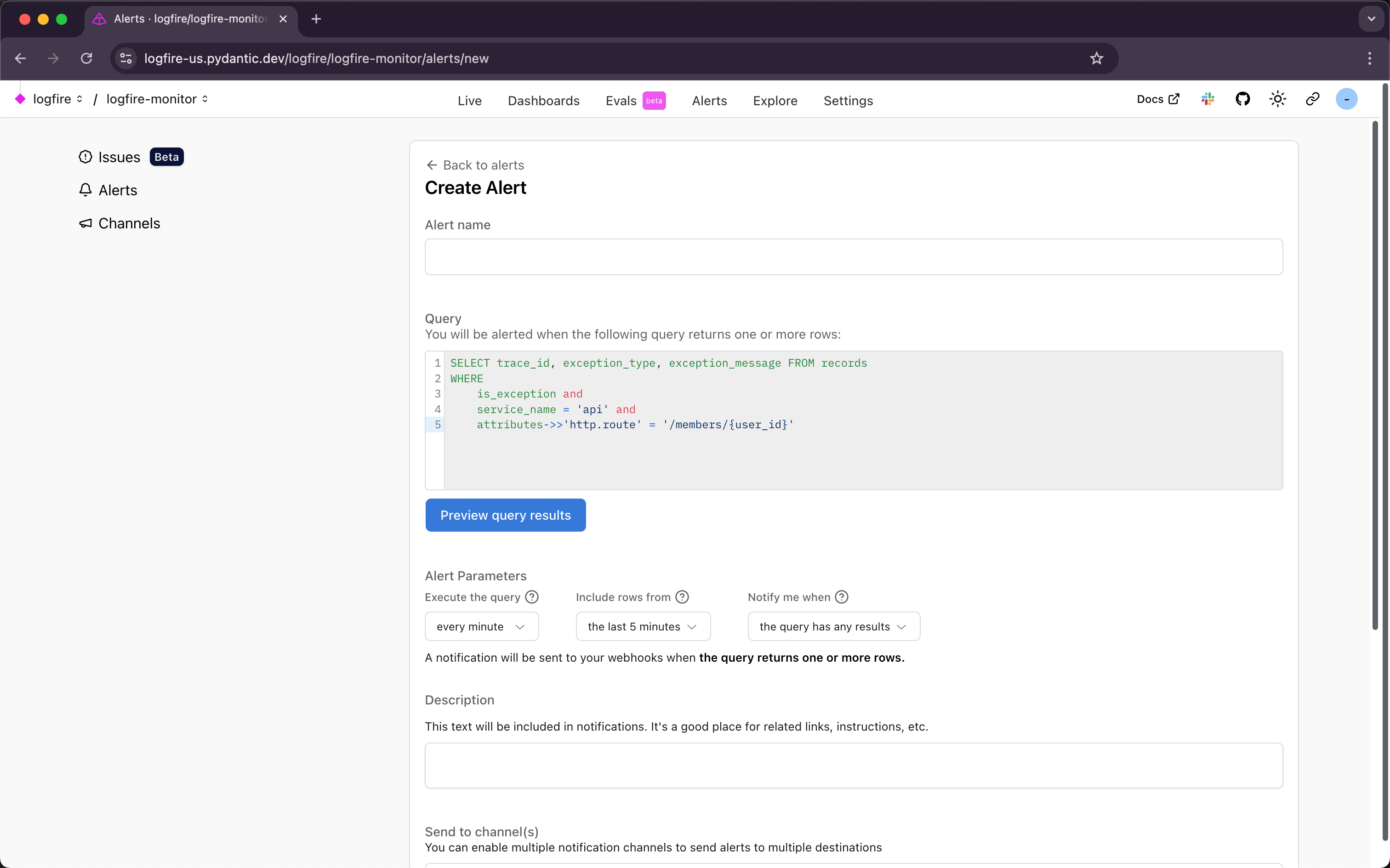
Task: Reload the page in the browser
Action: [x=87, y=58]
